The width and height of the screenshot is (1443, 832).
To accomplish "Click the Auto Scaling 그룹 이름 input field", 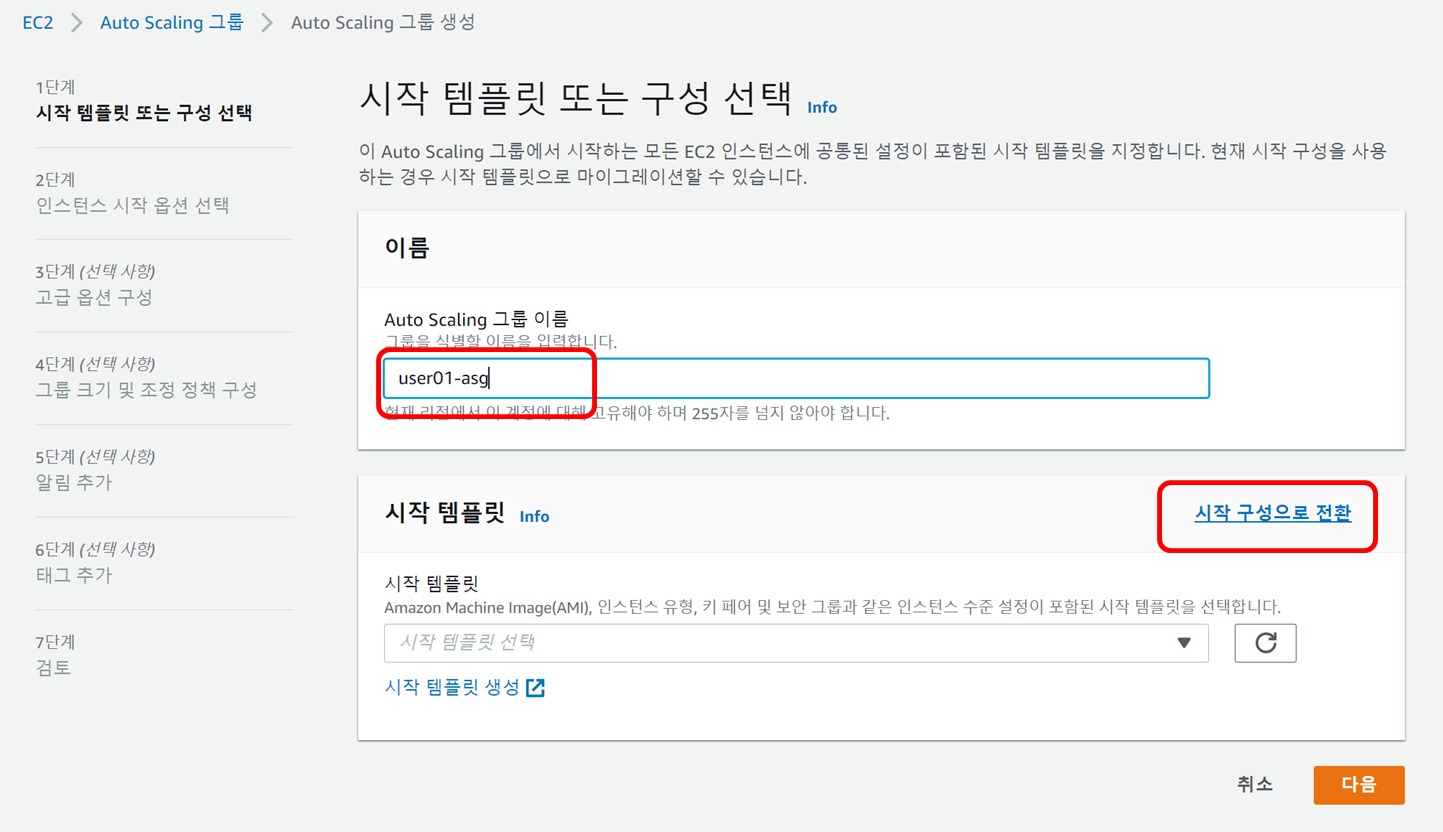I will [x=795, y=379].
